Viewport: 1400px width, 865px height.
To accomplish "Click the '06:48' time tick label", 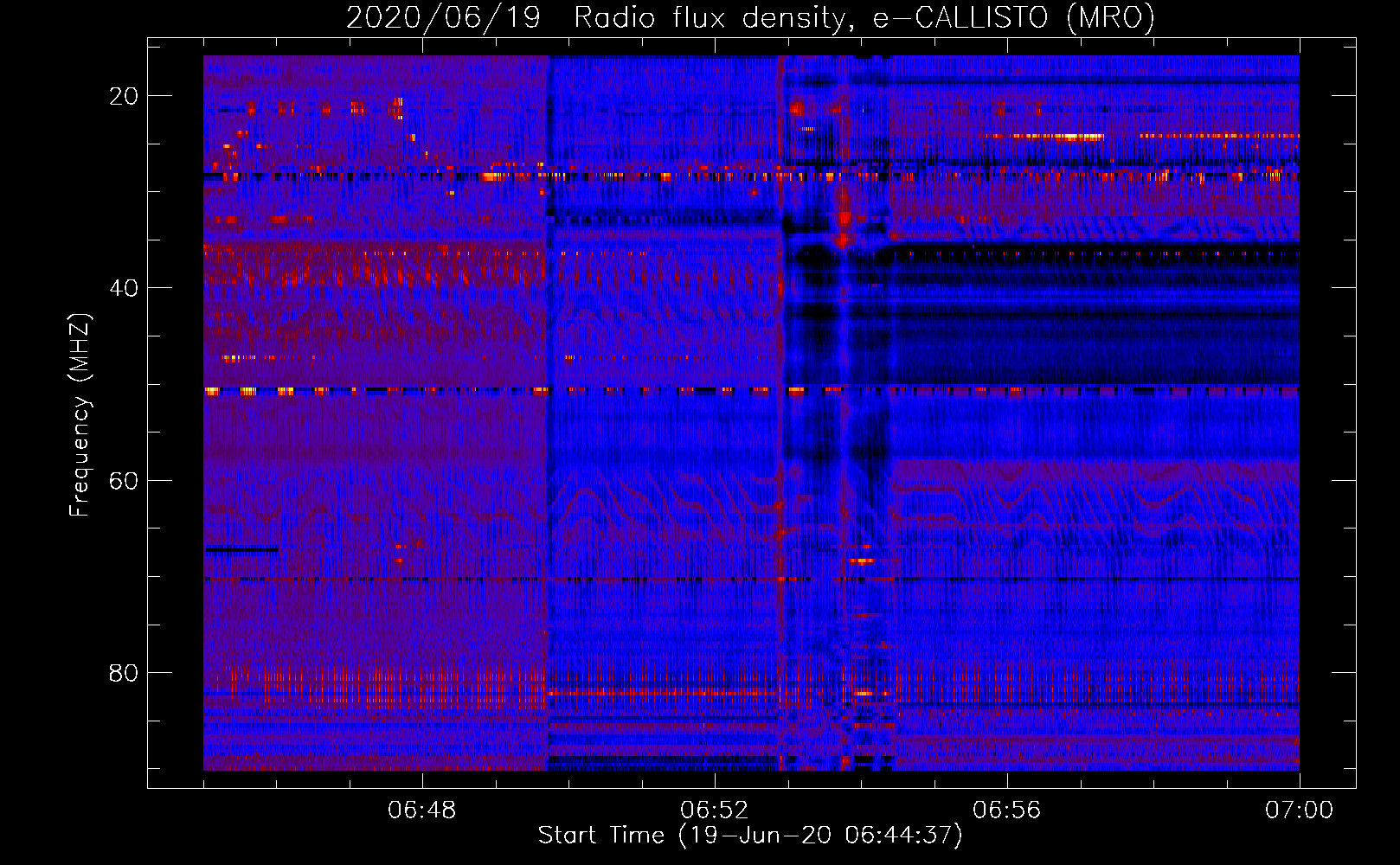I will point(422,811).
